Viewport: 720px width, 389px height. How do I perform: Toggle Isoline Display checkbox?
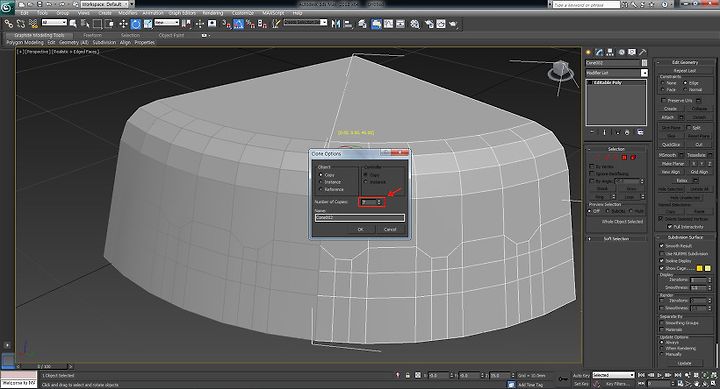662,260
